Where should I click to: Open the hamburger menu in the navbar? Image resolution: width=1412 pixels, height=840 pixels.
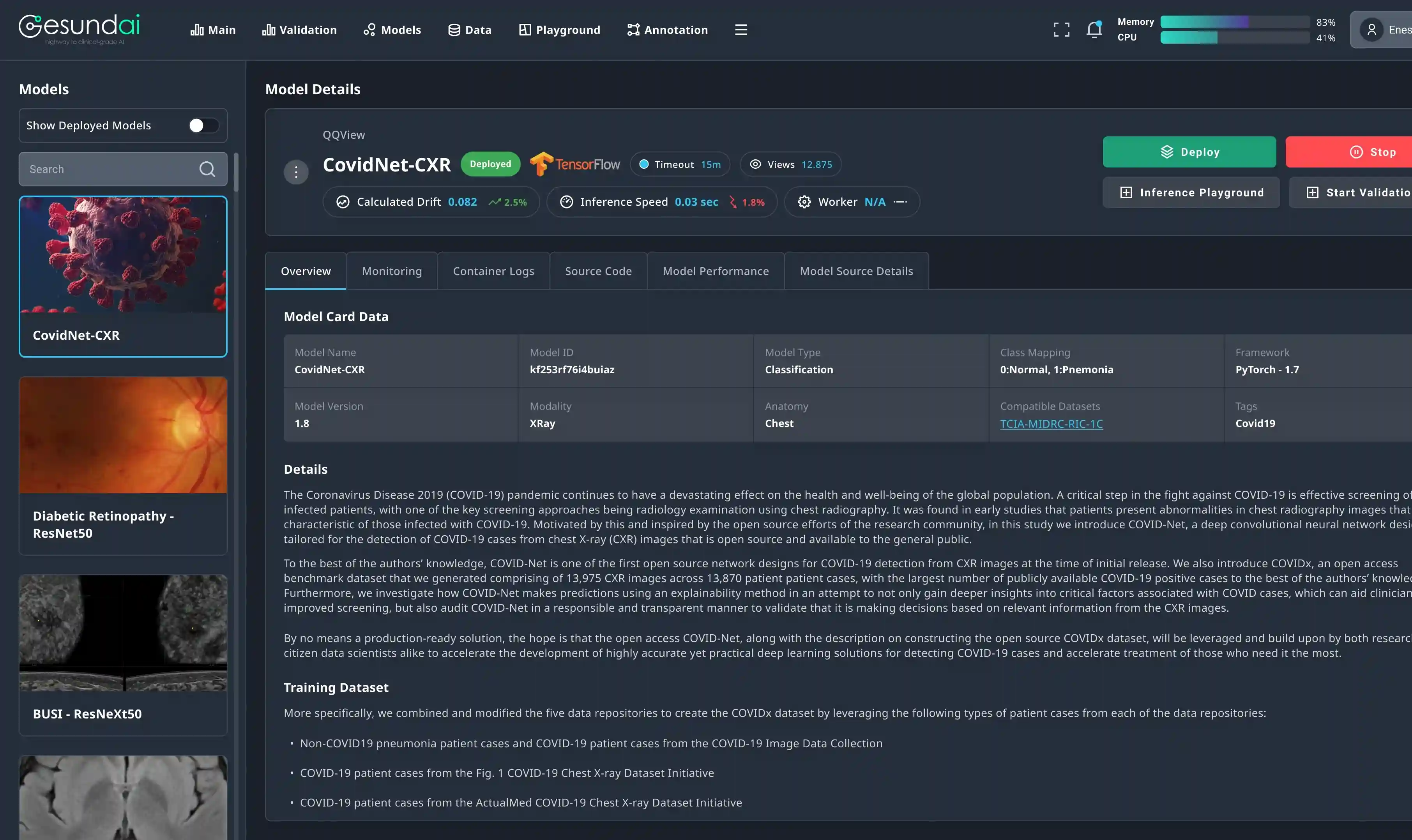pos(740,30)
